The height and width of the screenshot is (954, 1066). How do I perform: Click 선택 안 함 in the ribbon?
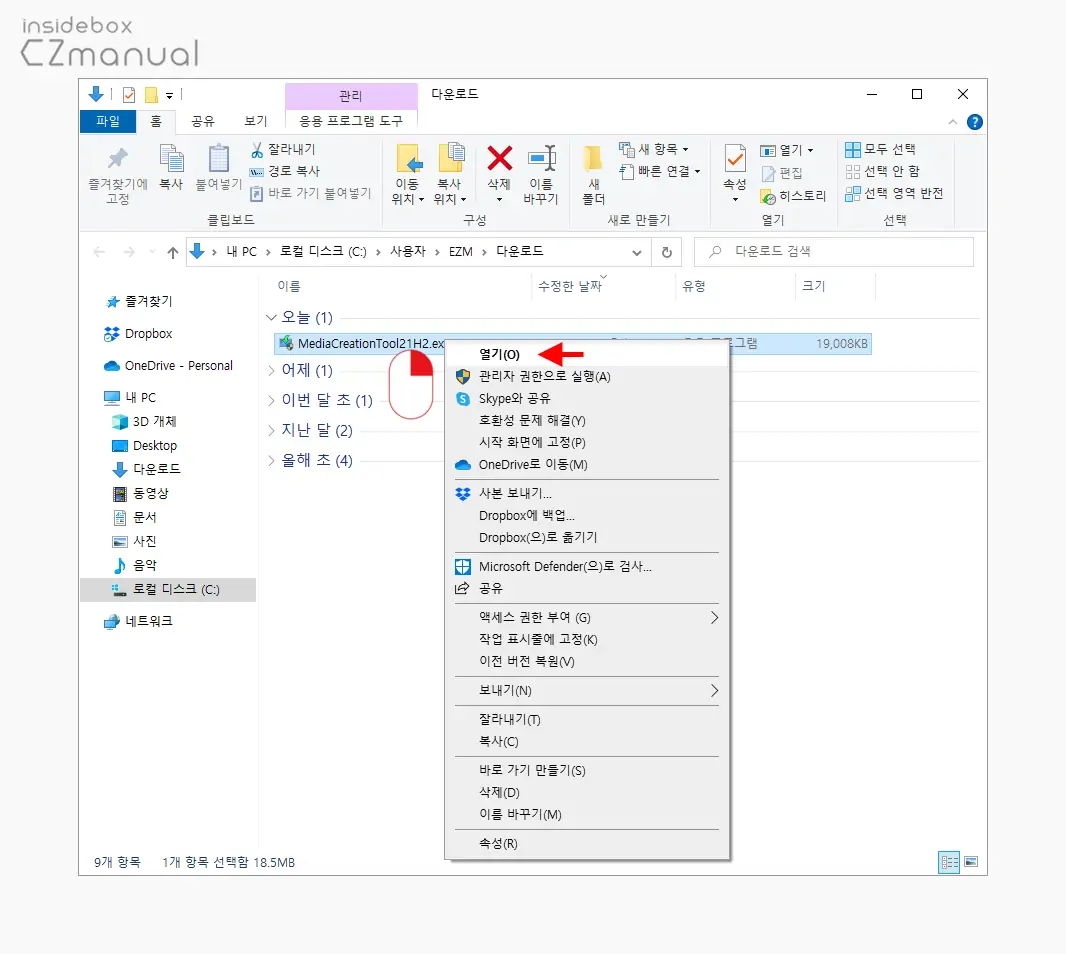point(882,171)
